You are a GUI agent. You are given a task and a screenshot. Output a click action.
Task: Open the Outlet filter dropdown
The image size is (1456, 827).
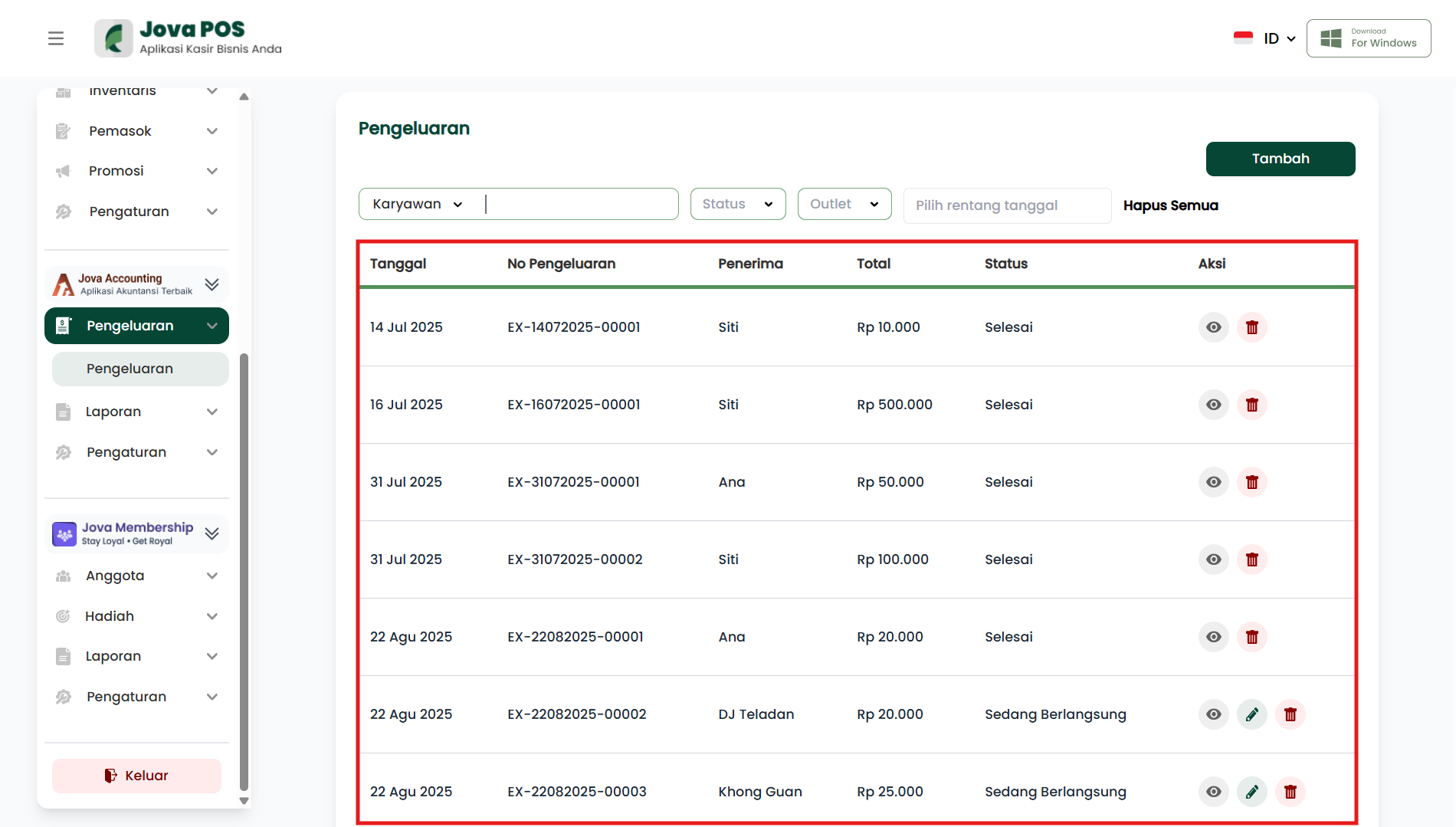click(844, 204)
